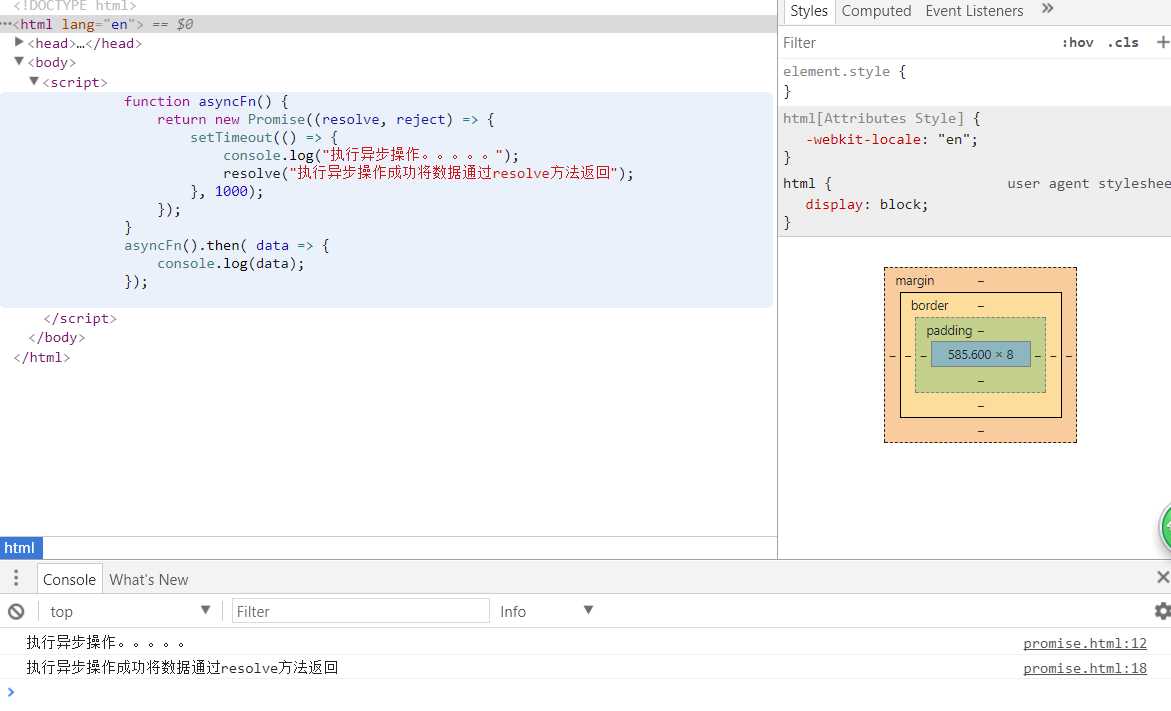Open the Info log level dropdown
Viewport: 1171px width, 711px height.
pos(547,611)
